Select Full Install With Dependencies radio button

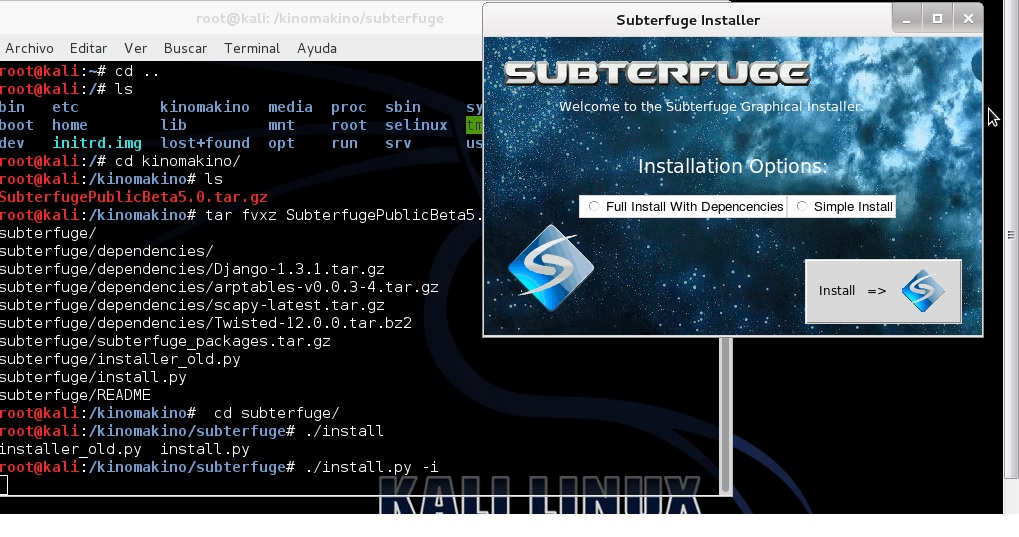click(594, 207)
